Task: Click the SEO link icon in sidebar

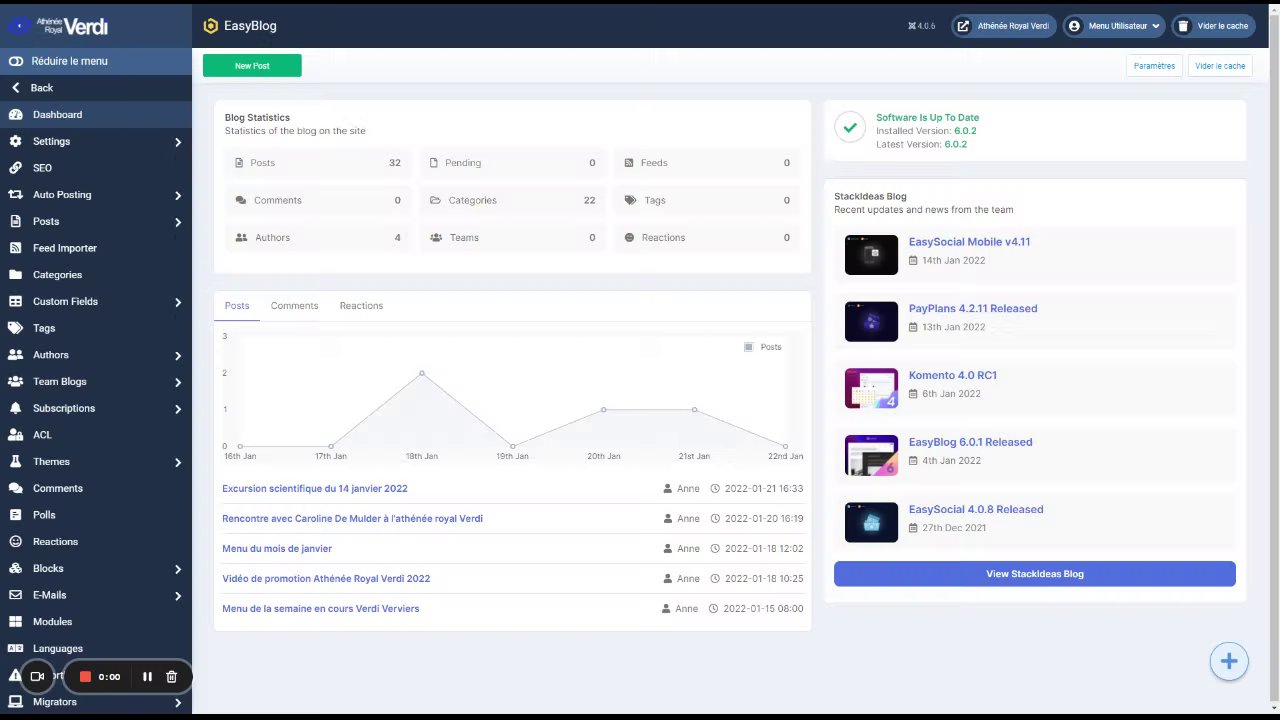Action: tap(15, 168)
